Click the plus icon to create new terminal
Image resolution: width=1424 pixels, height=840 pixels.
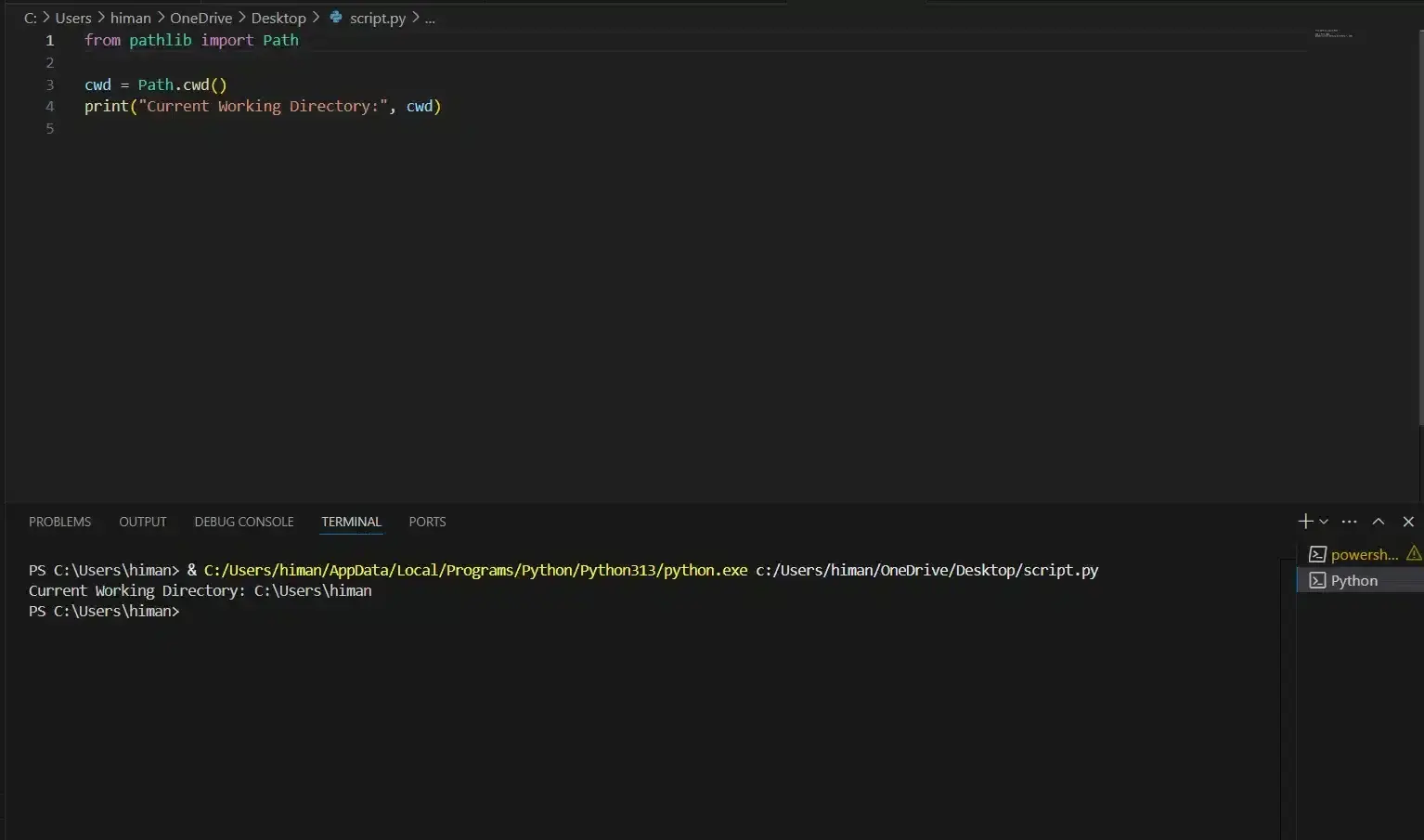(1305, 522)
